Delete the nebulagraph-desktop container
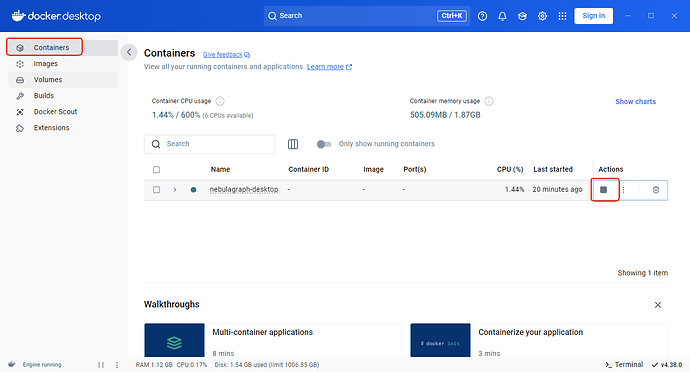Screen dimensions: 690x372 656,190
